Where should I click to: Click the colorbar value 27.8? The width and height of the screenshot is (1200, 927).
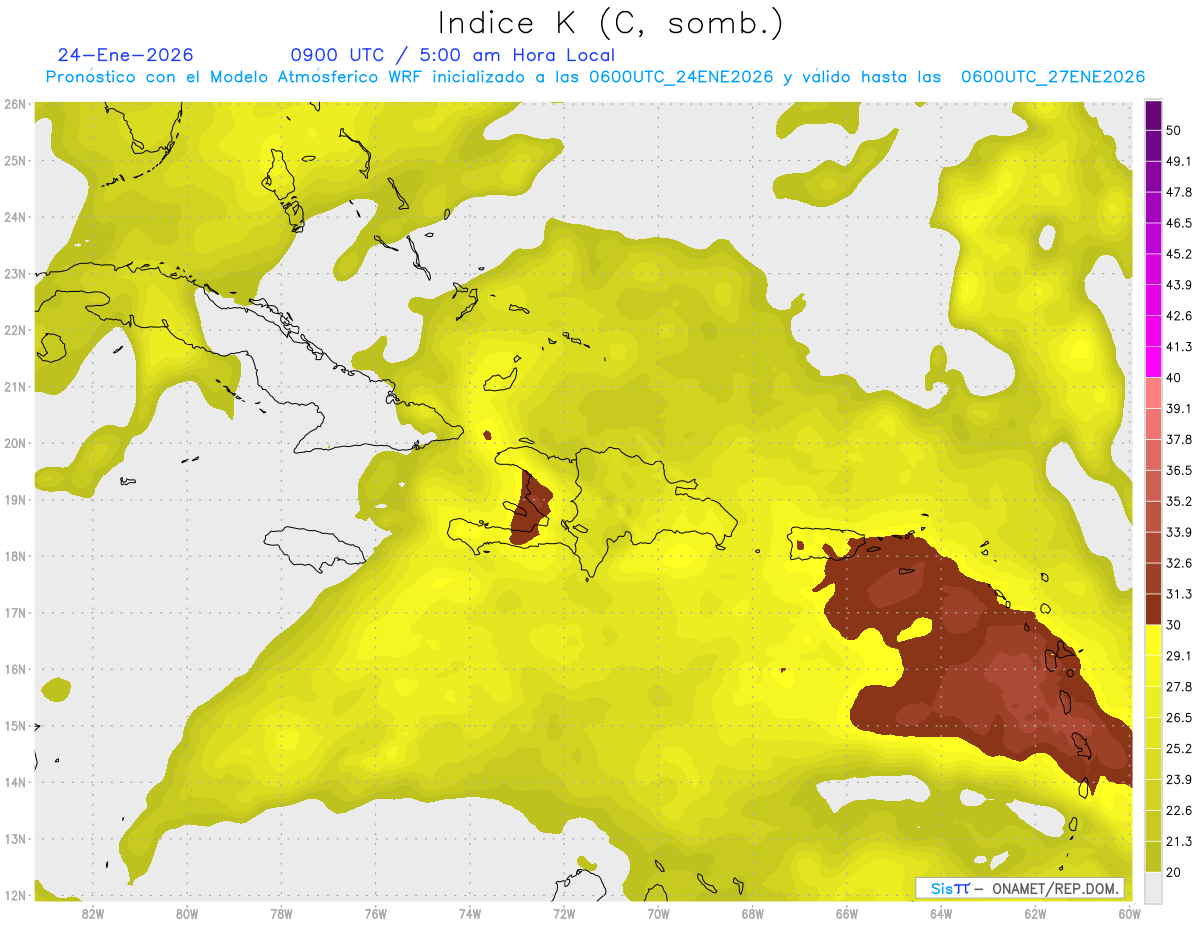(x=1179, y=686)
